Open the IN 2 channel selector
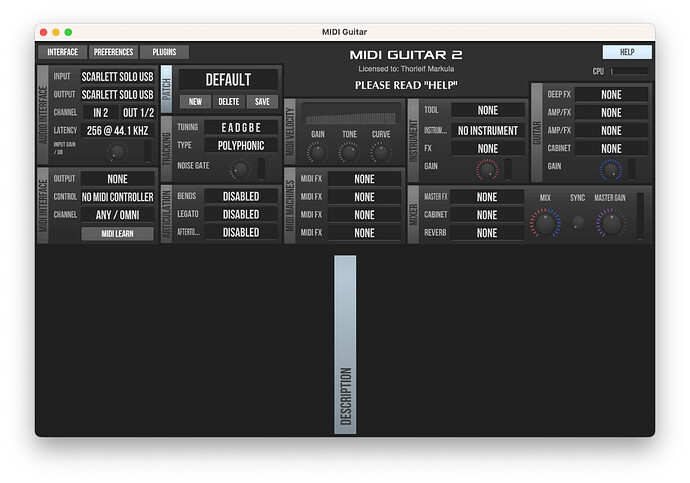Image resolution: width=690 pixels, height=483 pixels. point(100,113)
